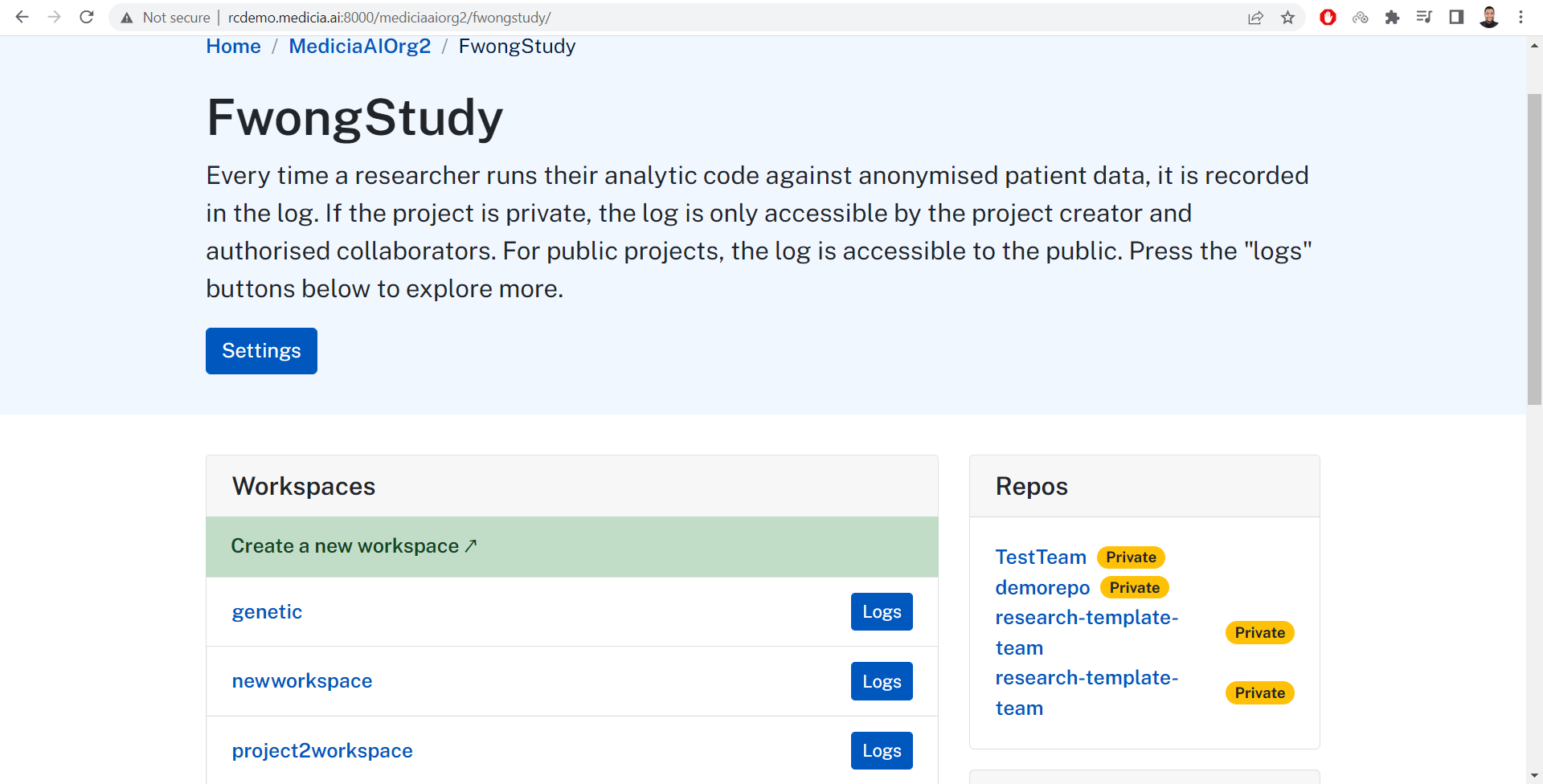Open the Extensions puzzle menu

1392,17
